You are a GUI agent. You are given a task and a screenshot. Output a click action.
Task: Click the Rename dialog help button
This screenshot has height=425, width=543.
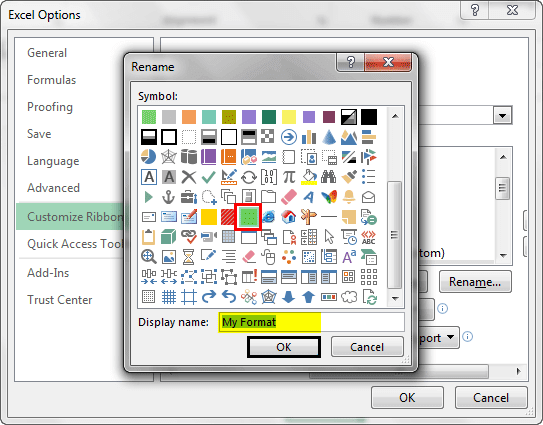click(x=350, y=63)
